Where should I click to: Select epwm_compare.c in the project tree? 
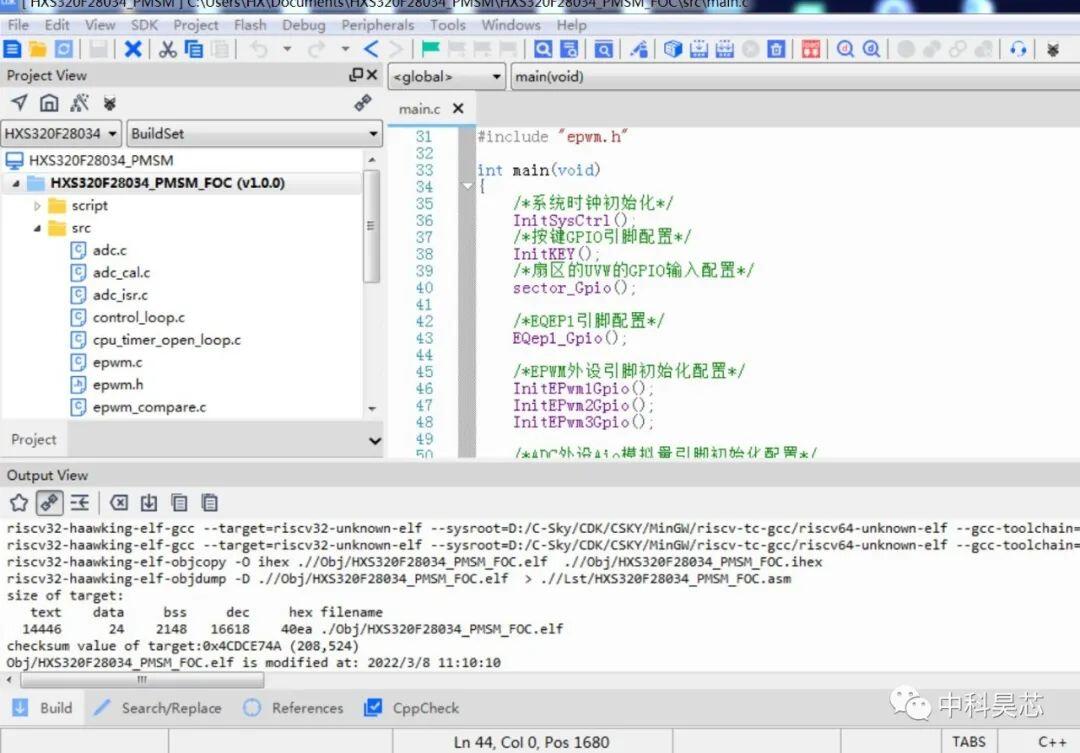pos(149,407)
